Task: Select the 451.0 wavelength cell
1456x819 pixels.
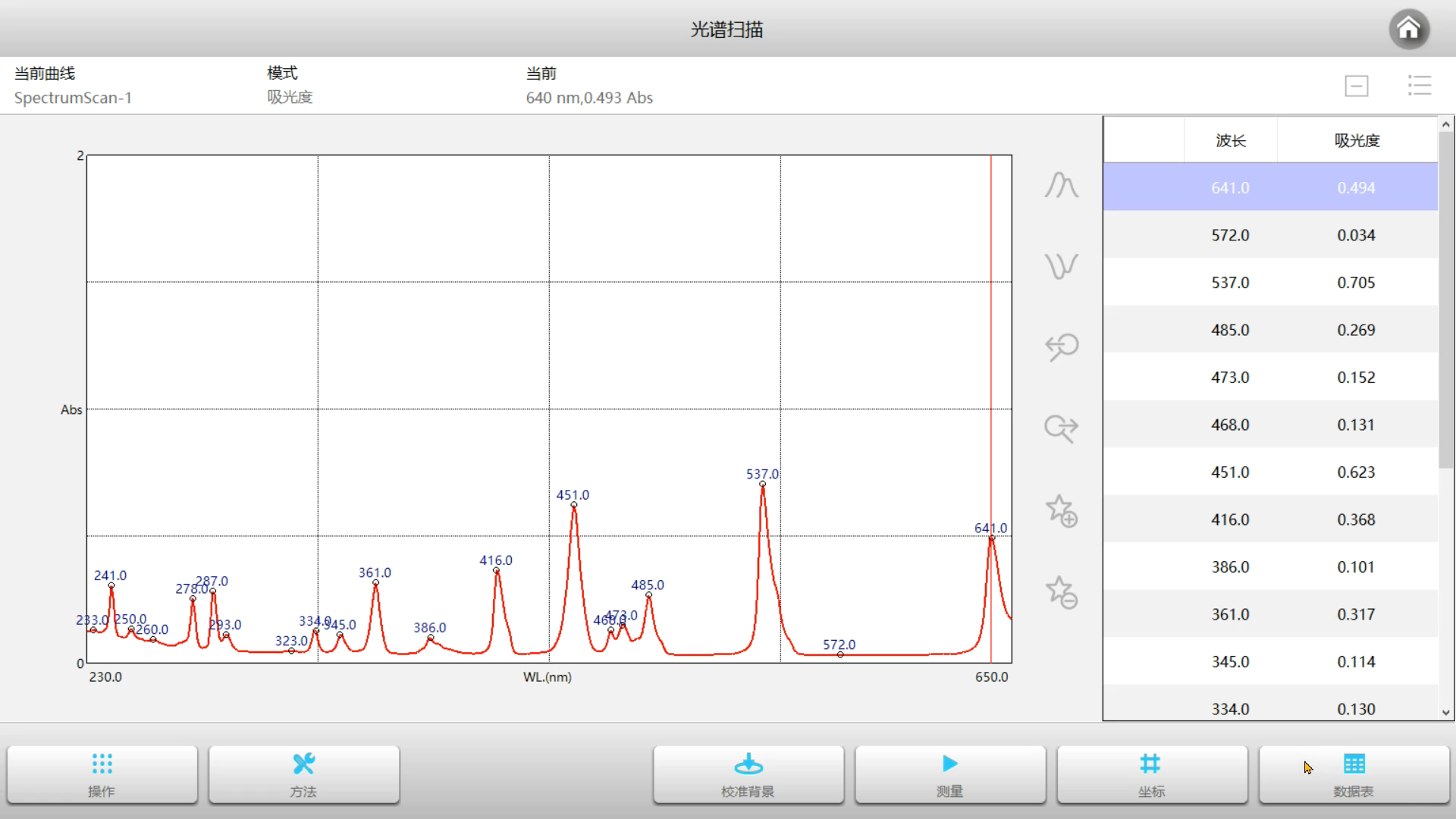Action: [x=1230, y=472]
